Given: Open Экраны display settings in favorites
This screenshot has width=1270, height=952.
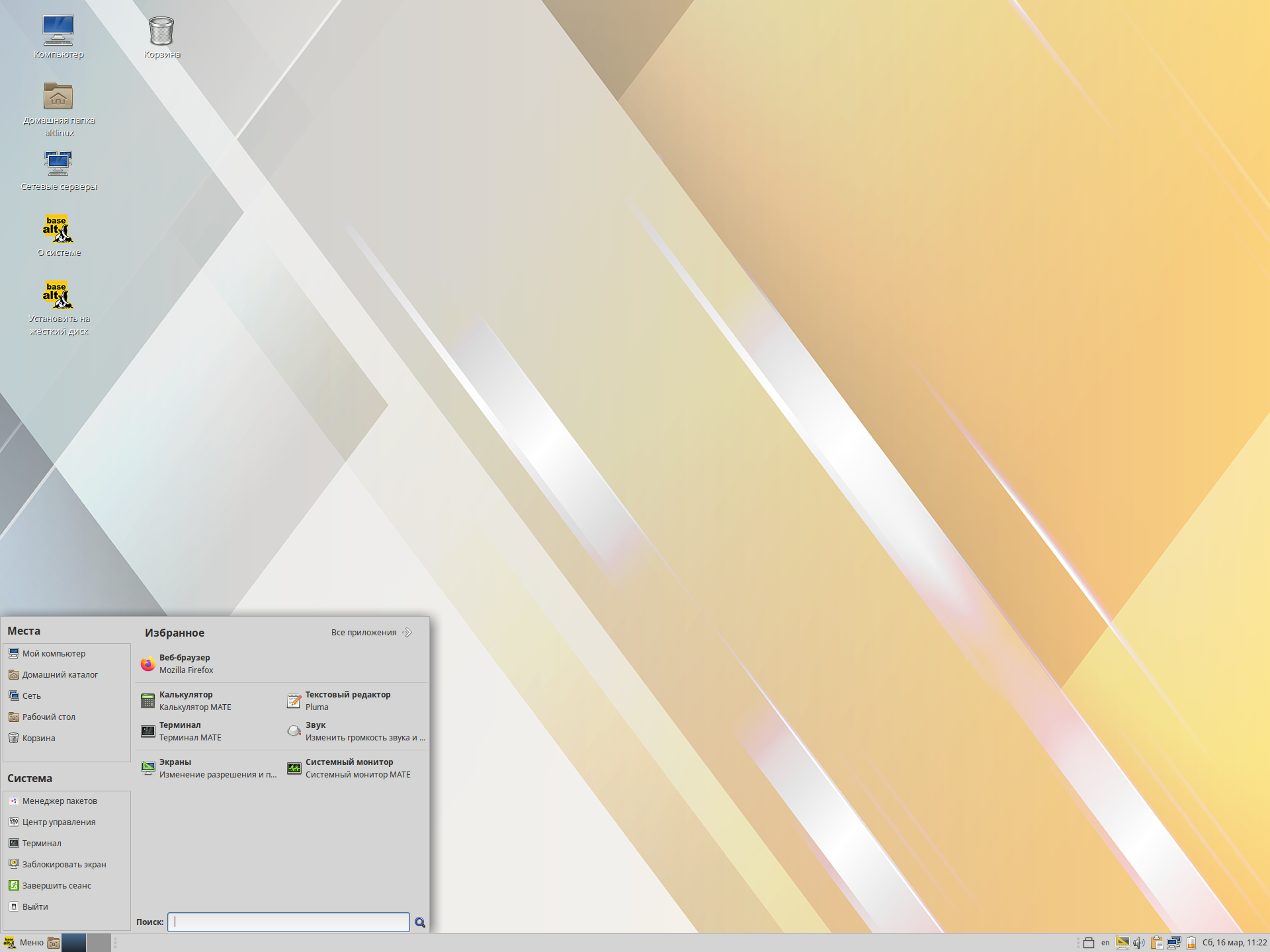Looking at the screenshot, I should point(209,768).
